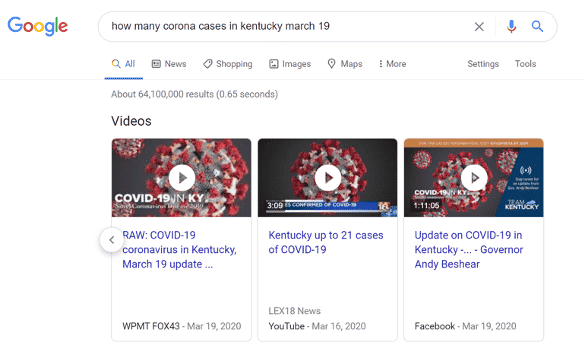Screen dimensions: 586x360
Task: Open link Kentucky up to 21 cases of COVID-19
Action: [x=326, y=242]
